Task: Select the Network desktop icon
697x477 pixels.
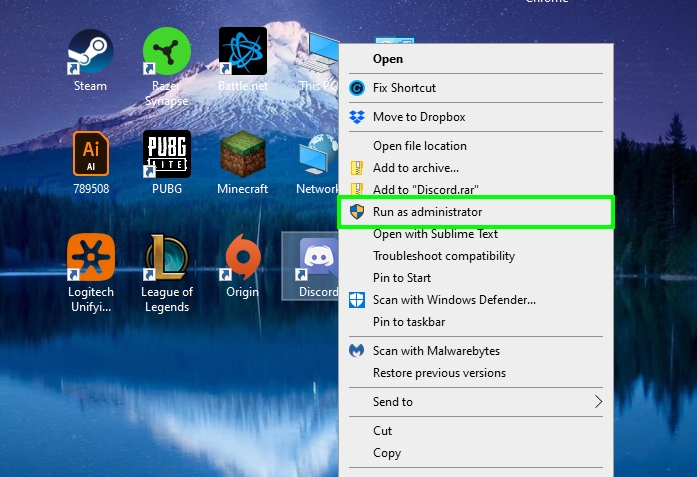Action: [319, 160]
